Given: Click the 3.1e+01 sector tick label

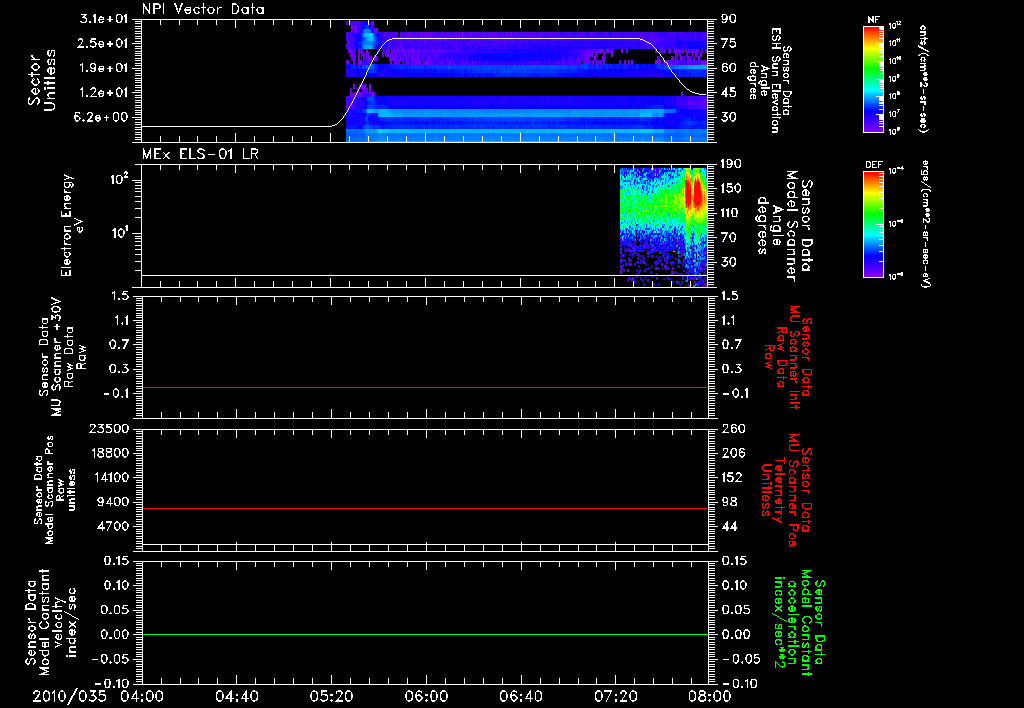Looking at the screenshot, I should pyautogui.click(x=103, y=18).
